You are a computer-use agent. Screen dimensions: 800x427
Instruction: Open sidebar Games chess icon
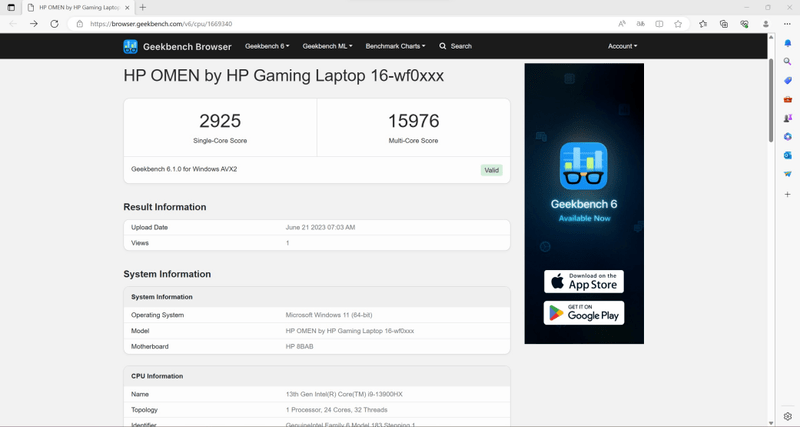pos(788,118)
